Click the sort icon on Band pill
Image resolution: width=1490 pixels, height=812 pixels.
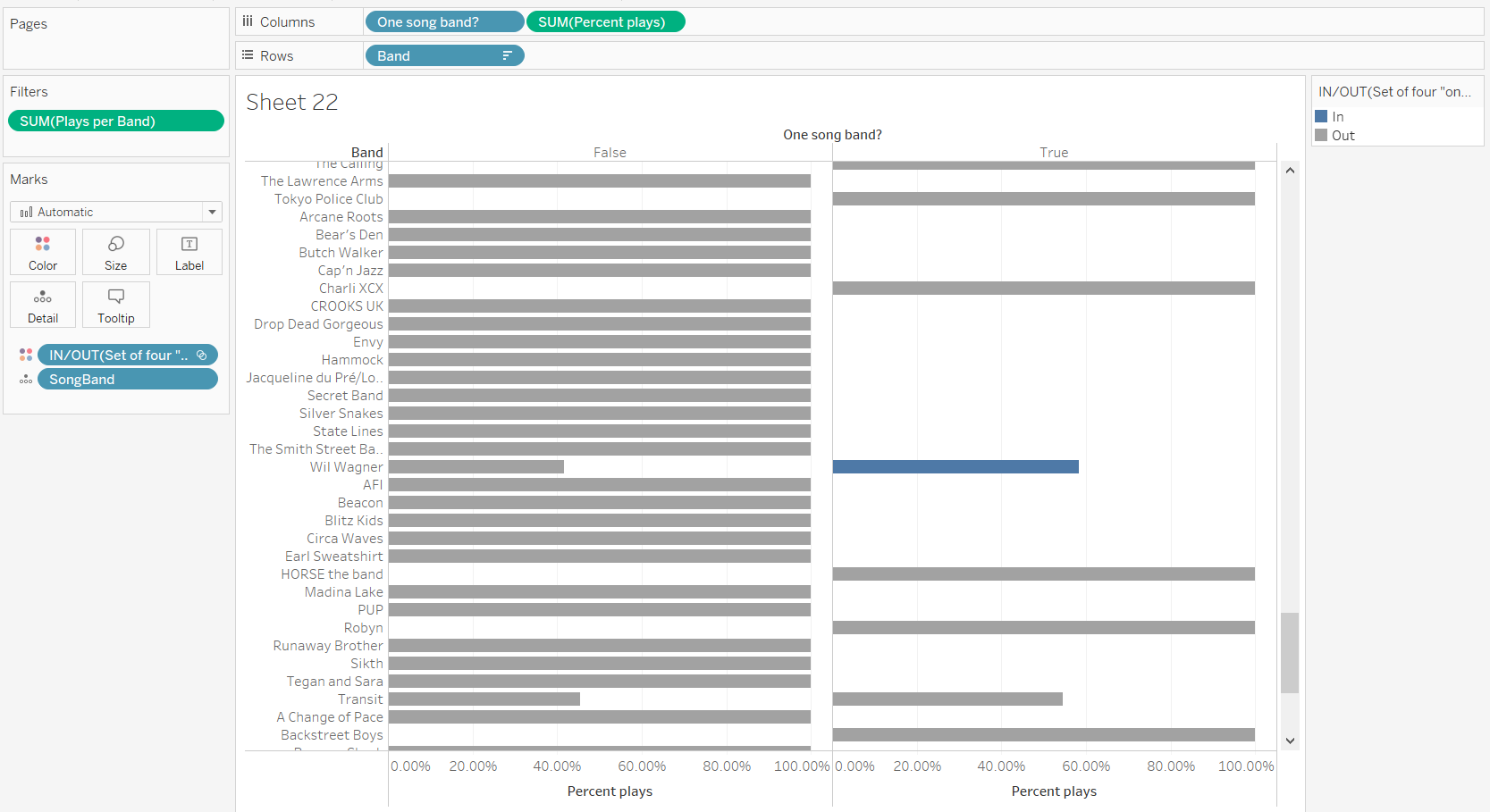pyautogui.click(x=508, y=55)
